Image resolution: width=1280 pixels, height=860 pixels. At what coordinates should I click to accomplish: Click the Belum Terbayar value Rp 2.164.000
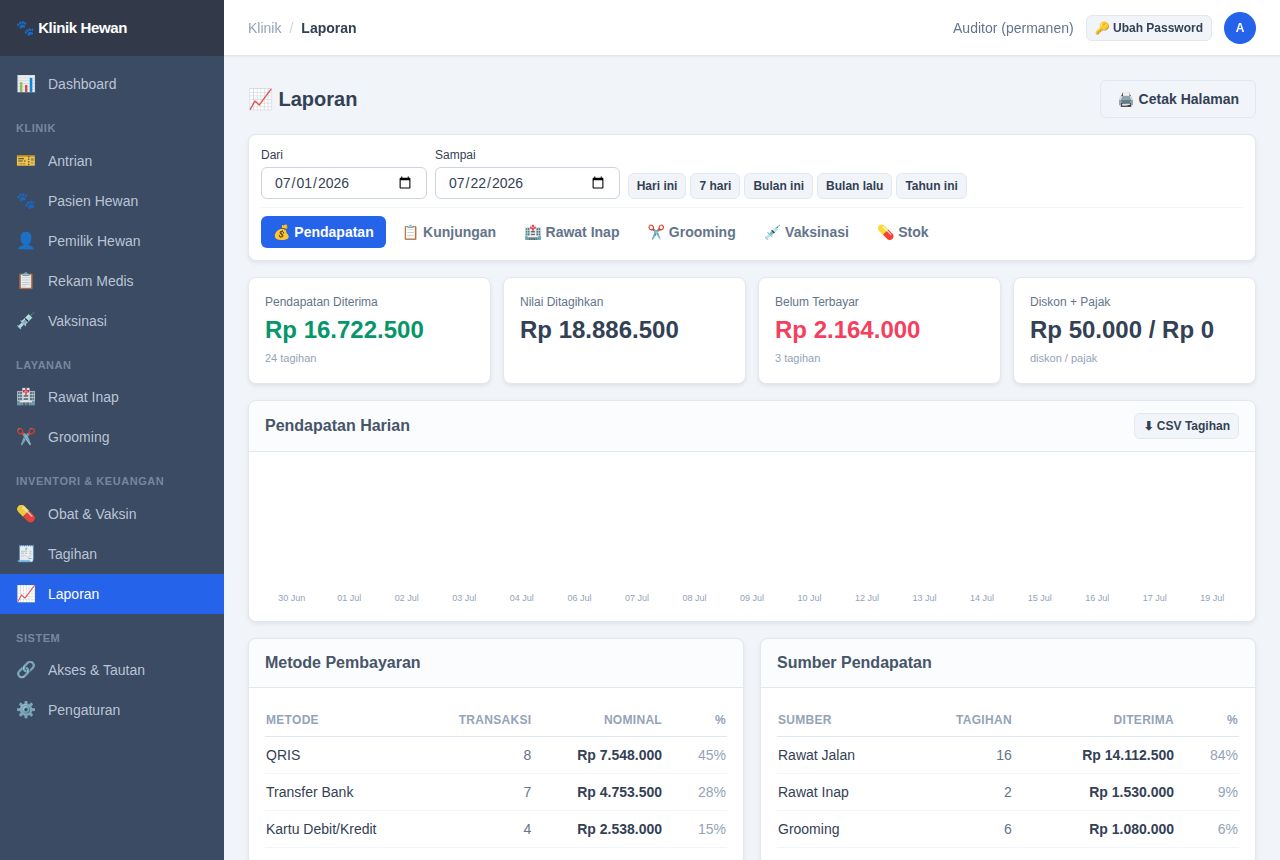tap(847, 330)
